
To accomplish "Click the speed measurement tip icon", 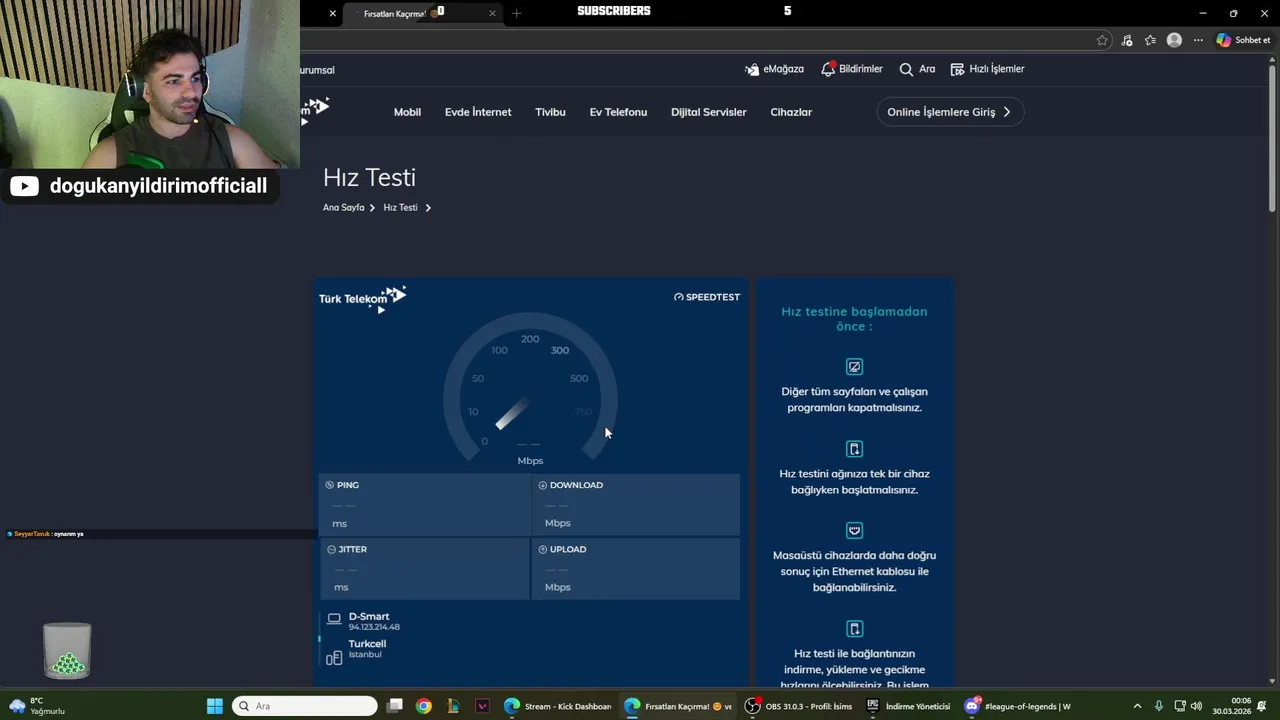I will click(854, 629).
